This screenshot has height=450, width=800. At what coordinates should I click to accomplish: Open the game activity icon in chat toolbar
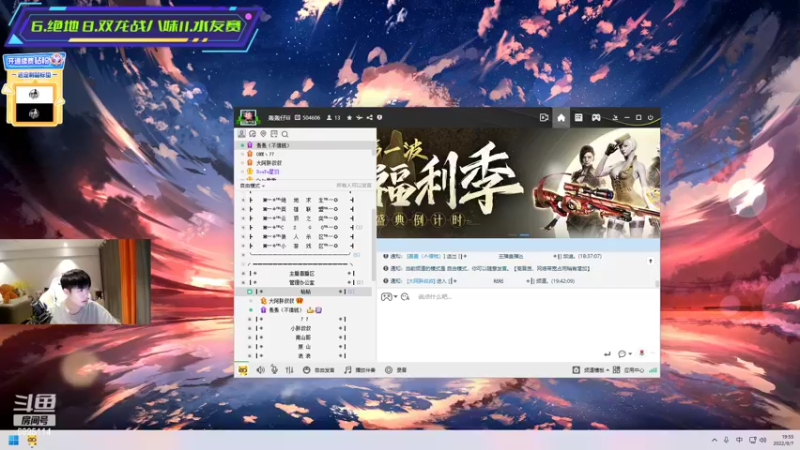(386, 297)
